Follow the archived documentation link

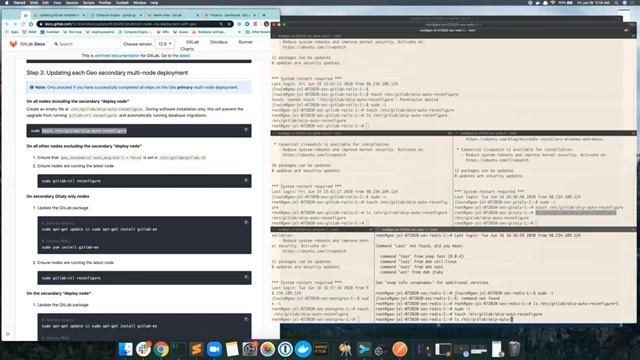point(117,56)
